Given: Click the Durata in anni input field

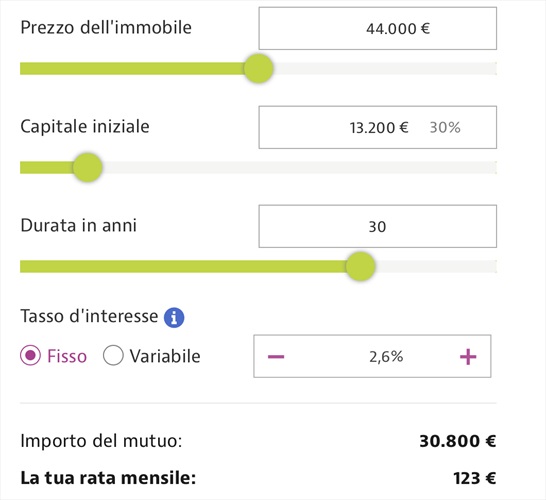Looking at the screenshot, I should click(377, 226).
